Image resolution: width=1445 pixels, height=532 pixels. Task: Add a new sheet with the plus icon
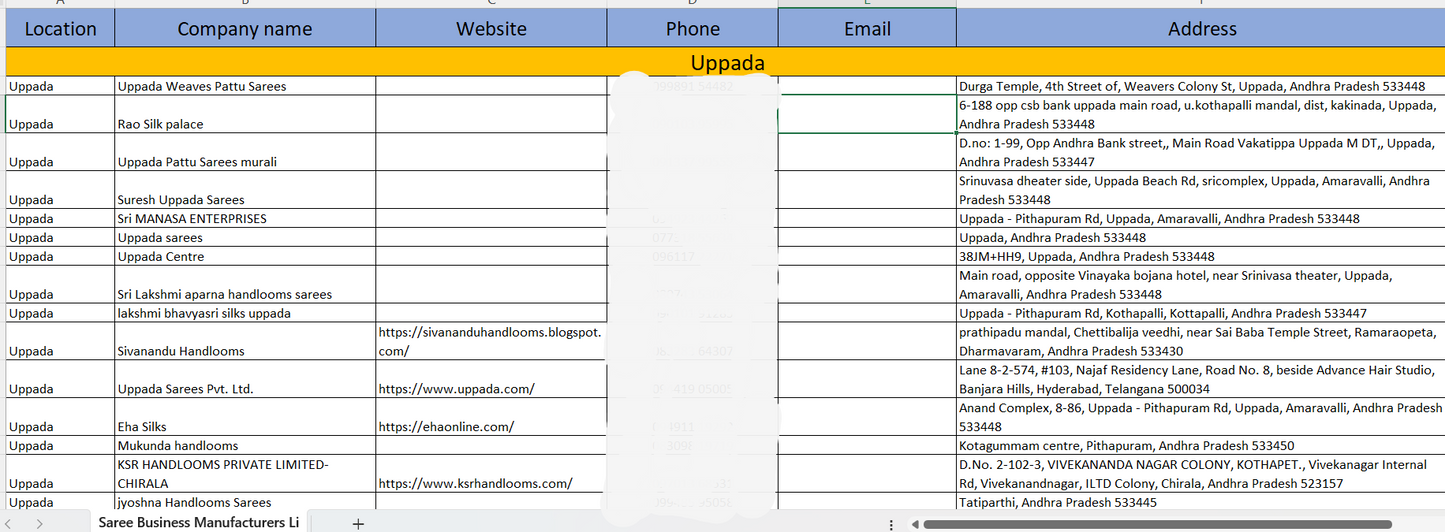tap(358, 523)
